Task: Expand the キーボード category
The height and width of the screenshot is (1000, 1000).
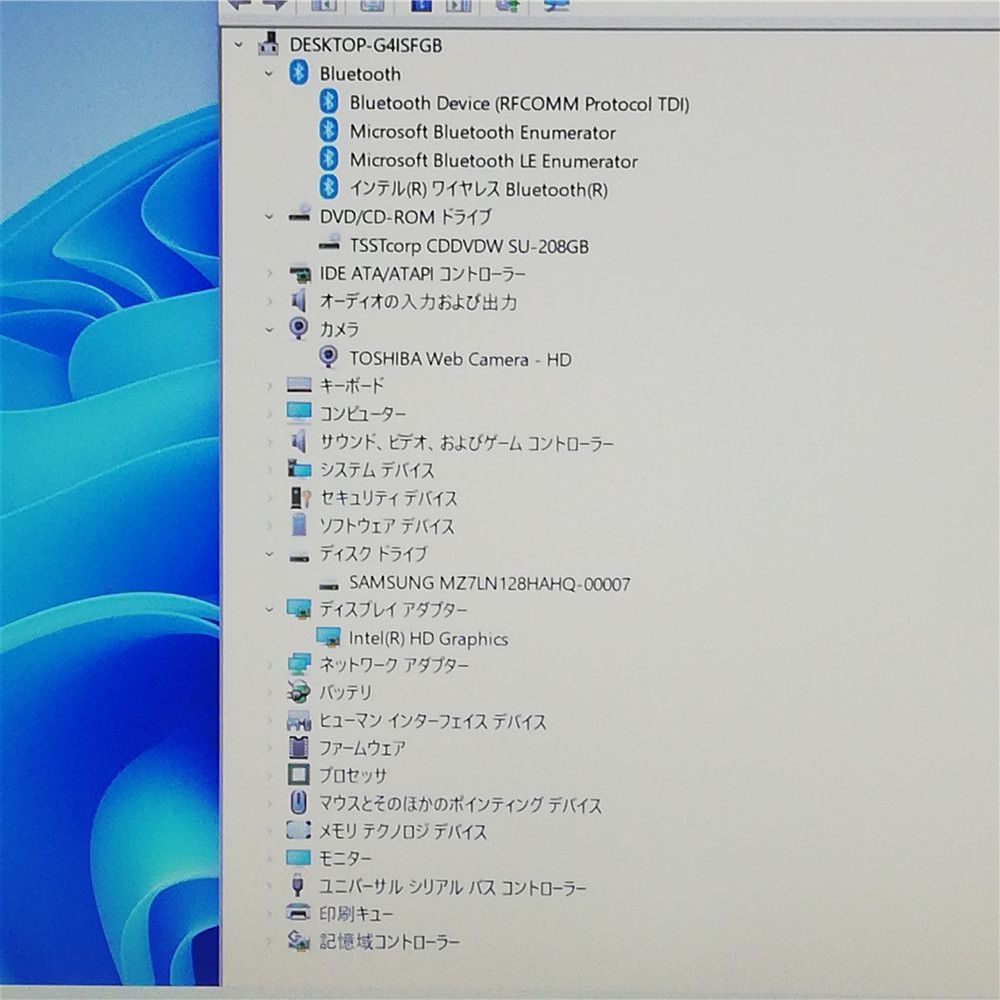Action: pyautogui.click(x=268, y=385)
